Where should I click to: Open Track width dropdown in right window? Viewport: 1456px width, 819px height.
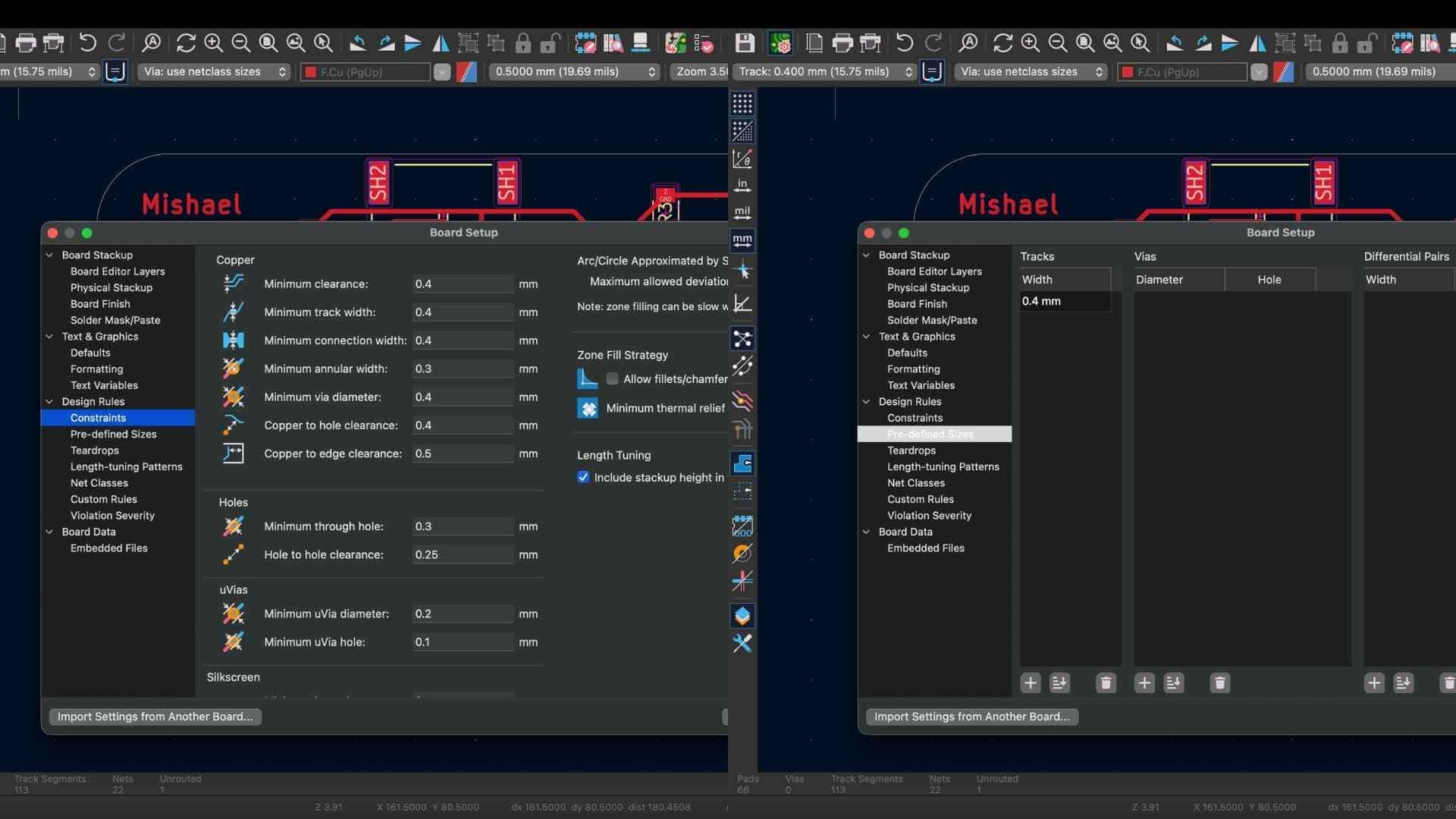[x=825, y=72]
